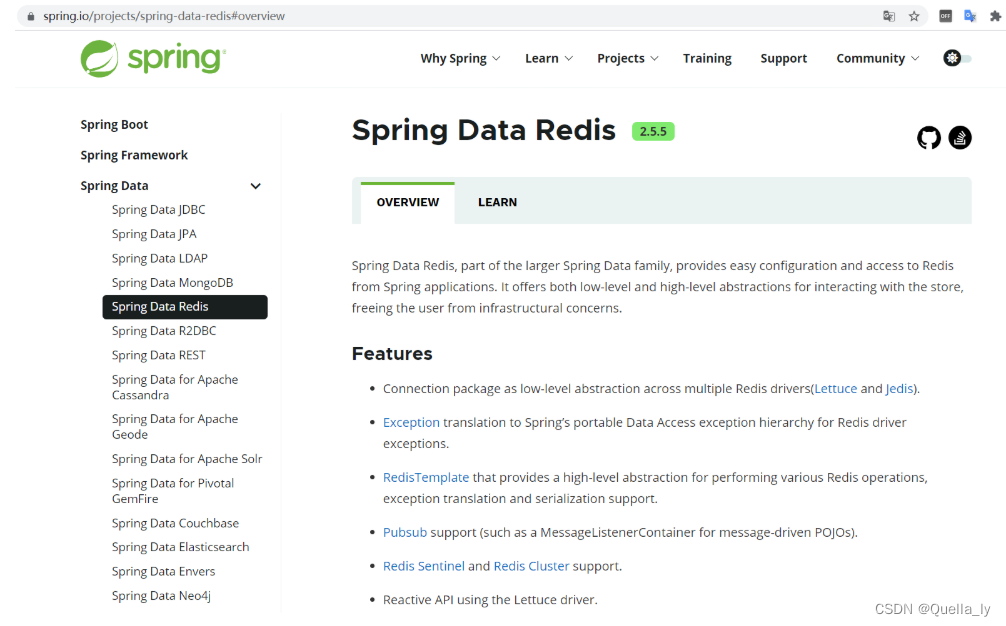The width and height of the screenshot is (1006, 626).
Task: Collapse the Spring Data sidebar chevron
Action: click(255, 186)
